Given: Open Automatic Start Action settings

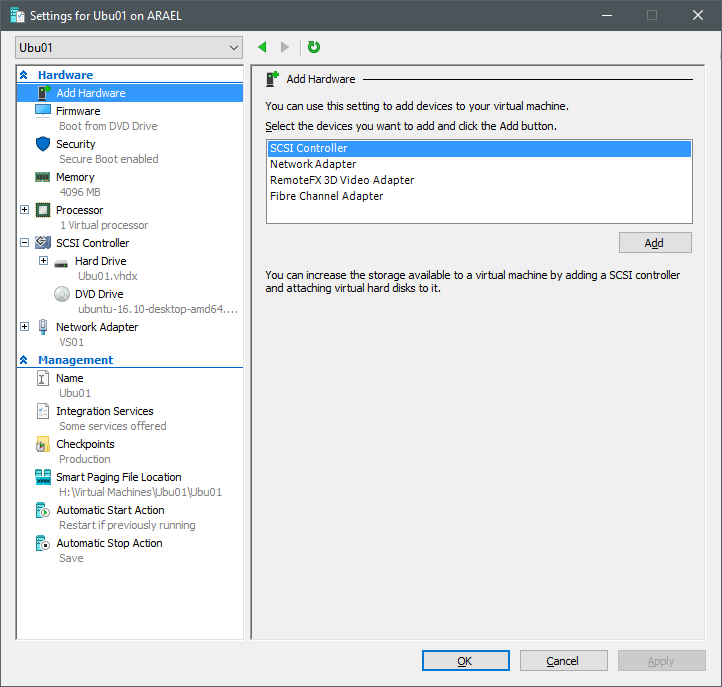Looking at the screenshot, I should pyautogui.click(x=110, y=510).
